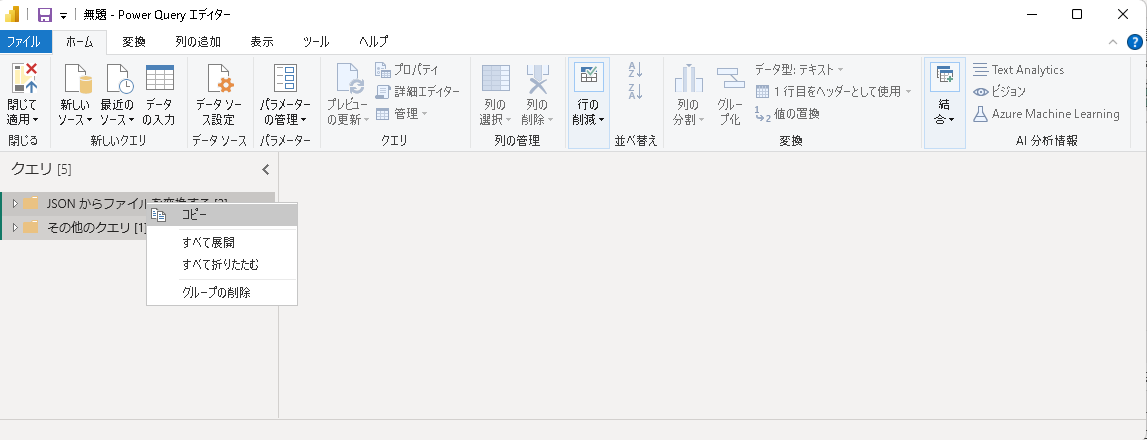
Task: Open help with the question mark icon
Action: (x=1135, y=42)
